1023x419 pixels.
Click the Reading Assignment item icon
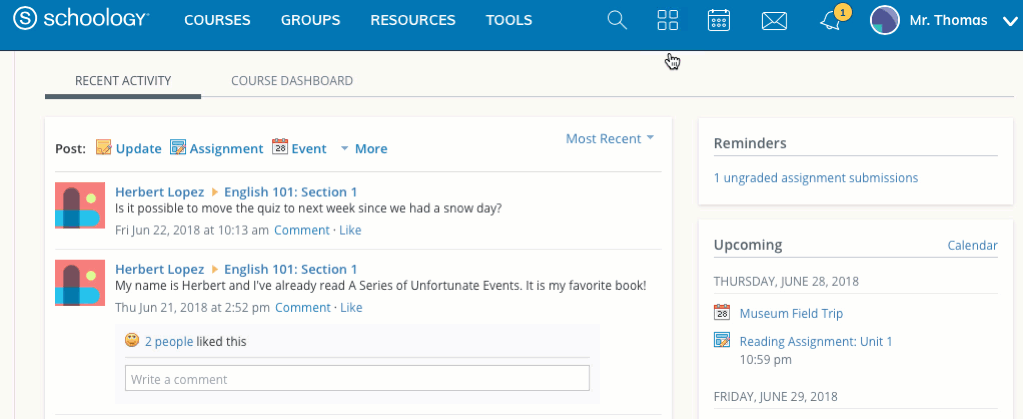(x=722, y=341)
